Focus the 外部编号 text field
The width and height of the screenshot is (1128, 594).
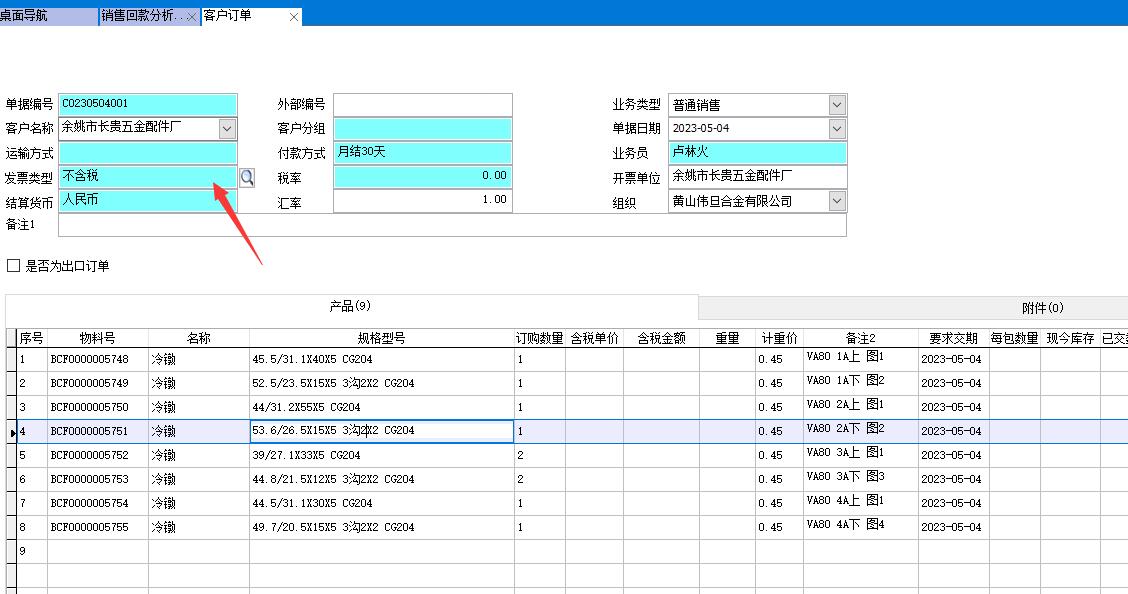pyautogui.click(x=422, y=105)
